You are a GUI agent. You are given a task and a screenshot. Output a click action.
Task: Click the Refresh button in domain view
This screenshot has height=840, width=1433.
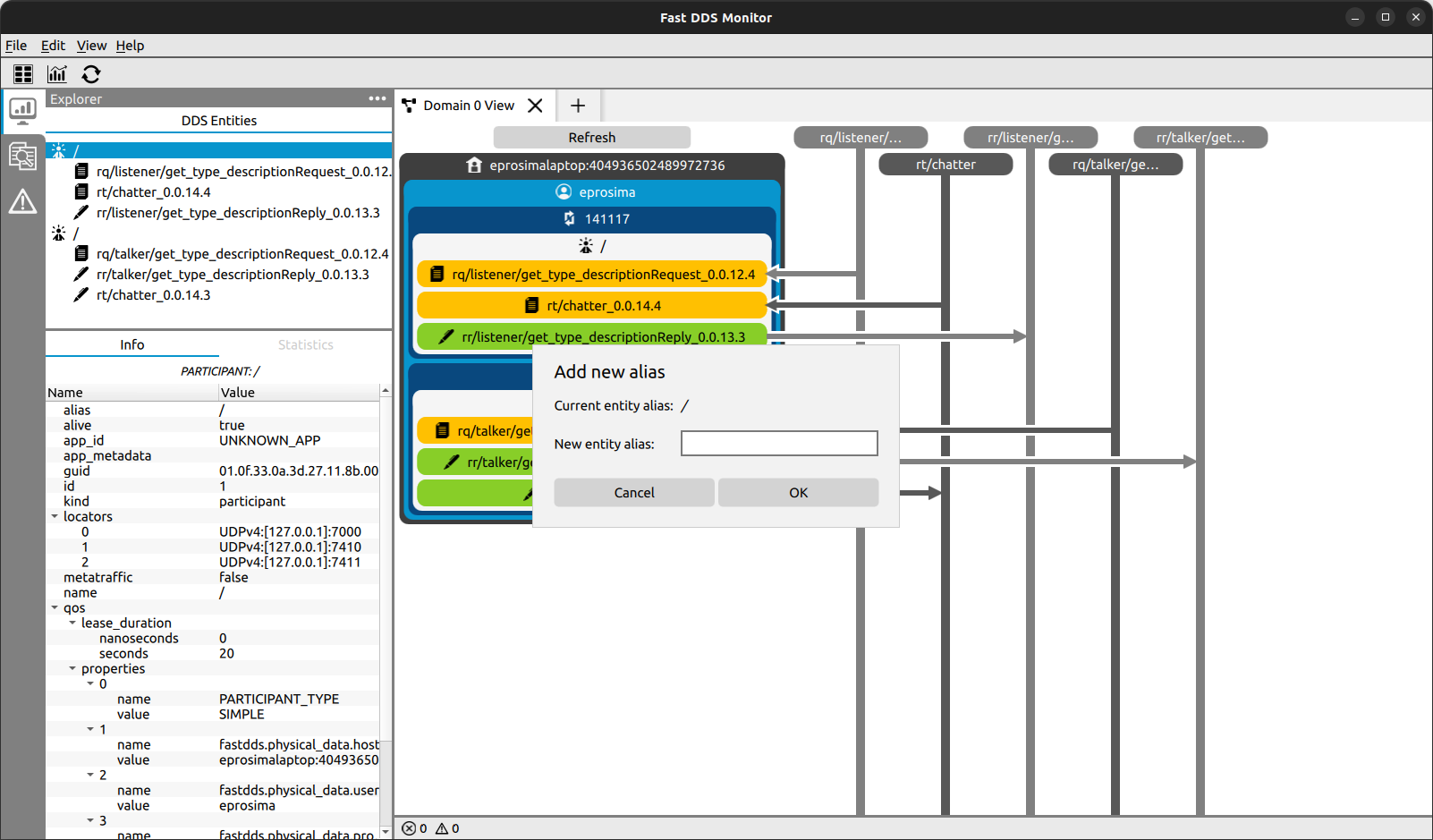591,138
